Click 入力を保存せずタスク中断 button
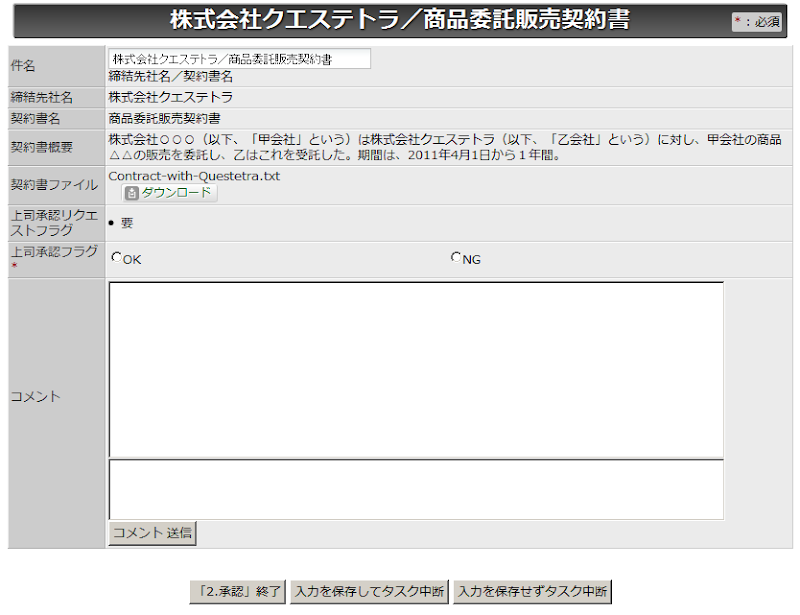This screenshot has height=615, width=800. click(x=532, y=592)
